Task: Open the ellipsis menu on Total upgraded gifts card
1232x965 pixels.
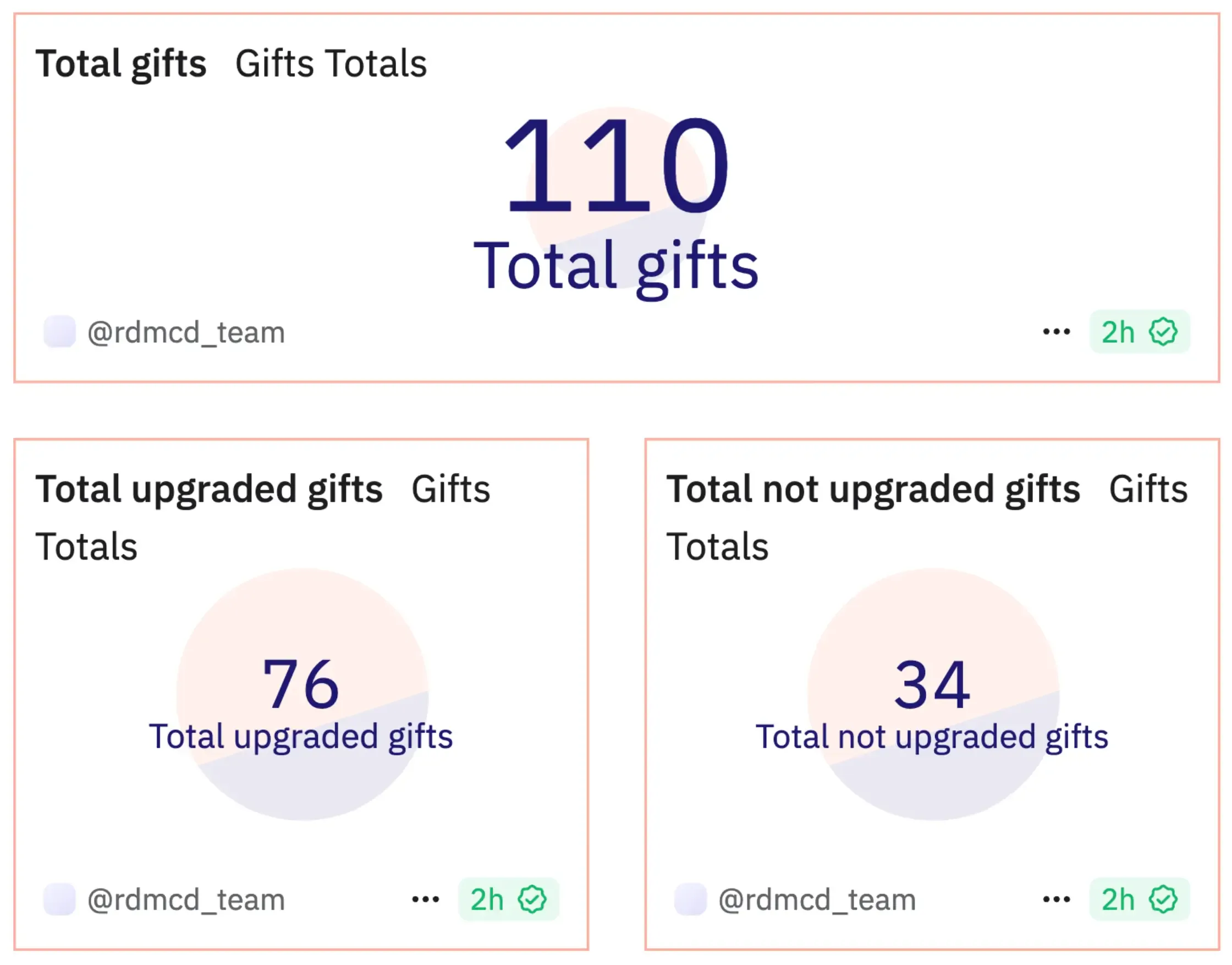Action: 425,900
